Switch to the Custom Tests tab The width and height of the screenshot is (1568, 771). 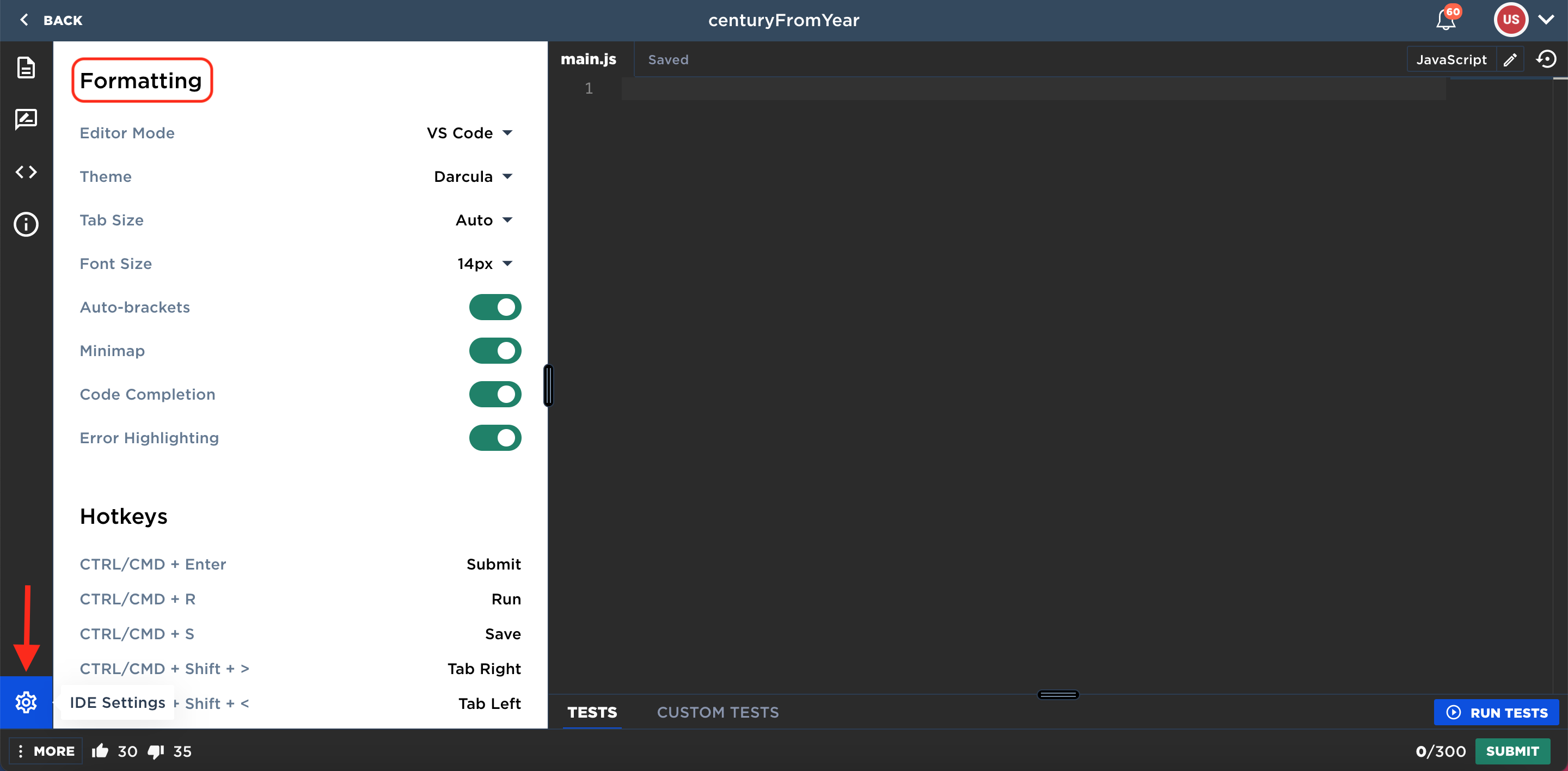[x=717, y=712]
